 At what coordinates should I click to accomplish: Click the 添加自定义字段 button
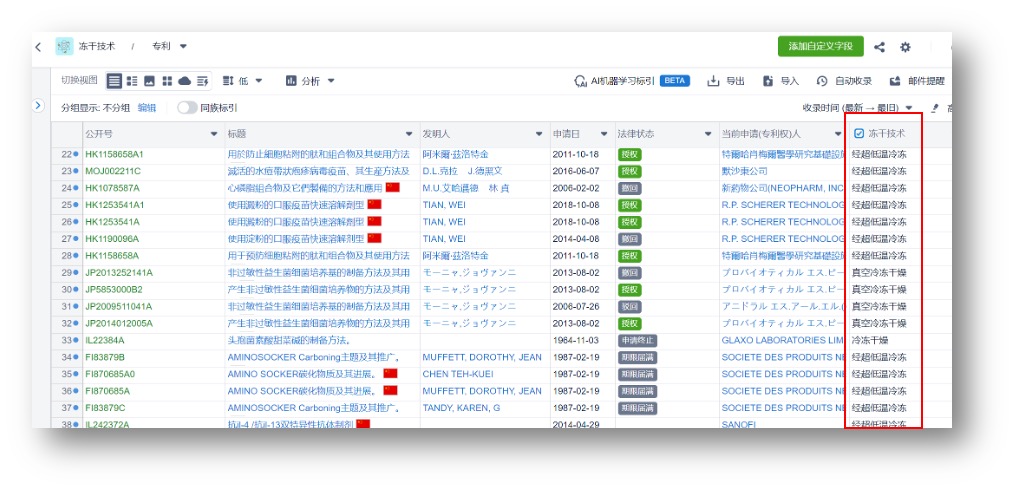[820, 47]
